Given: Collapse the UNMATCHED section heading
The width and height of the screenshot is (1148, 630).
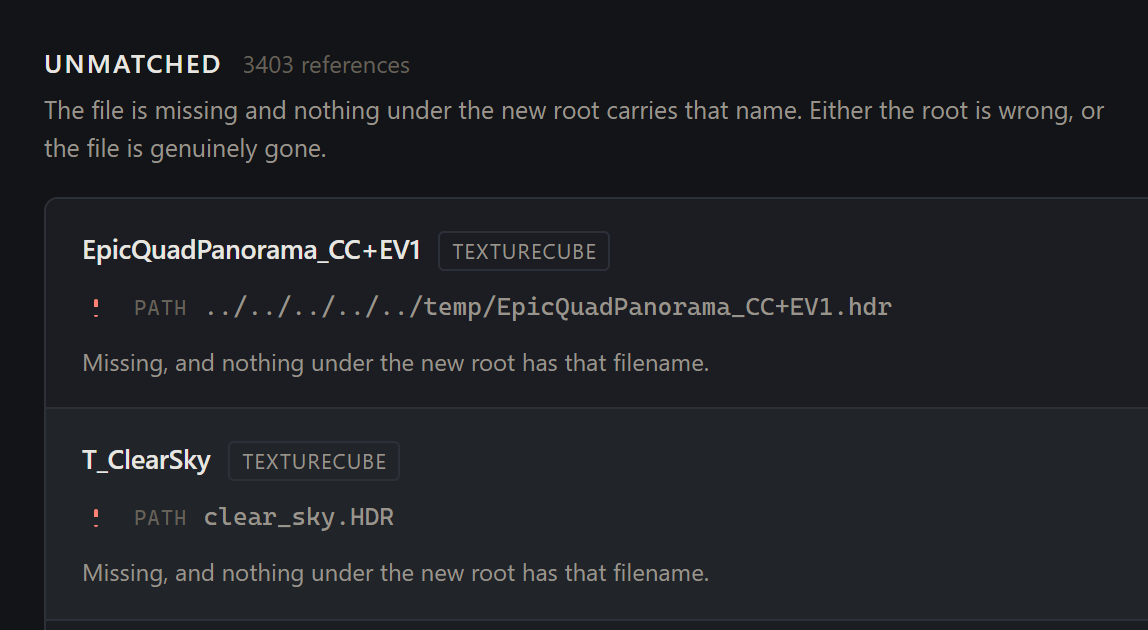Looking at the screenshot, I should tap(133, 64).
